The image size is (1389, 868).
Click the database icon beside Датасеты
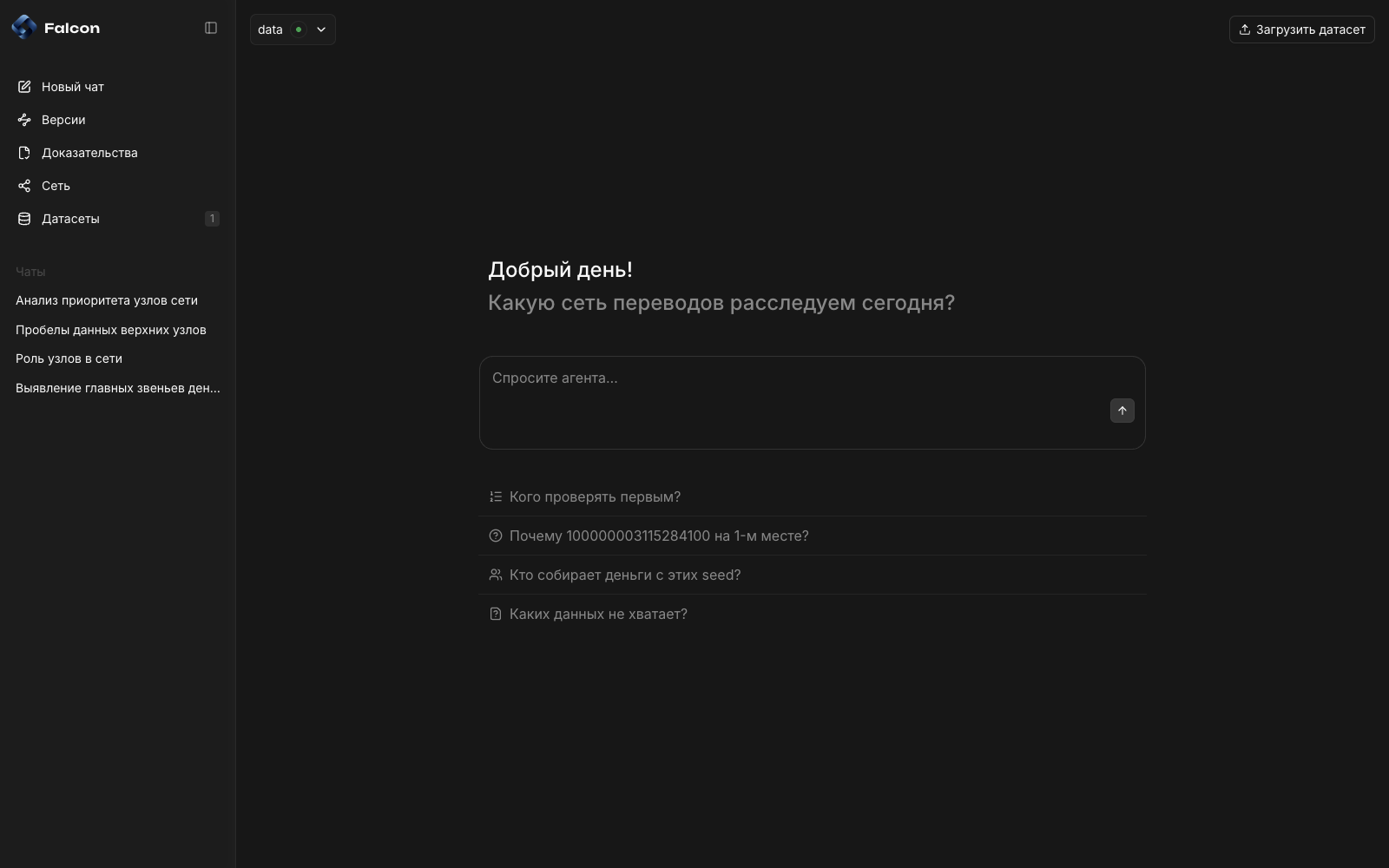24,219
